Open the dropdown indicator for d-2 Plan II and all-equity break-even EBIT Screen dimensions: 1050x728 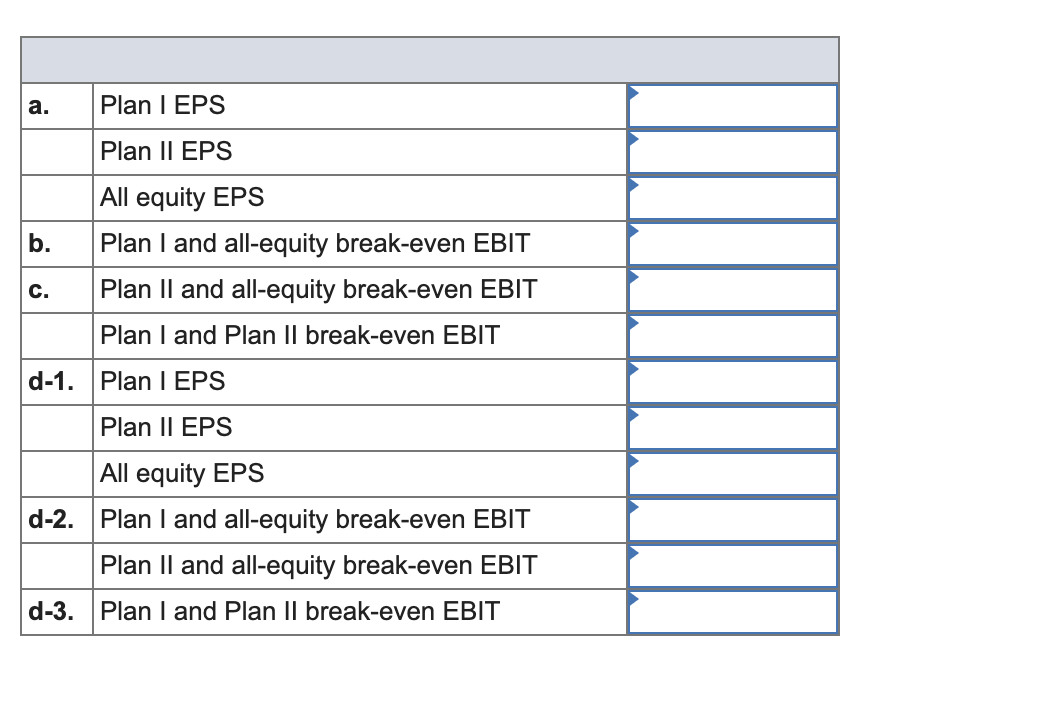(632, 552)
